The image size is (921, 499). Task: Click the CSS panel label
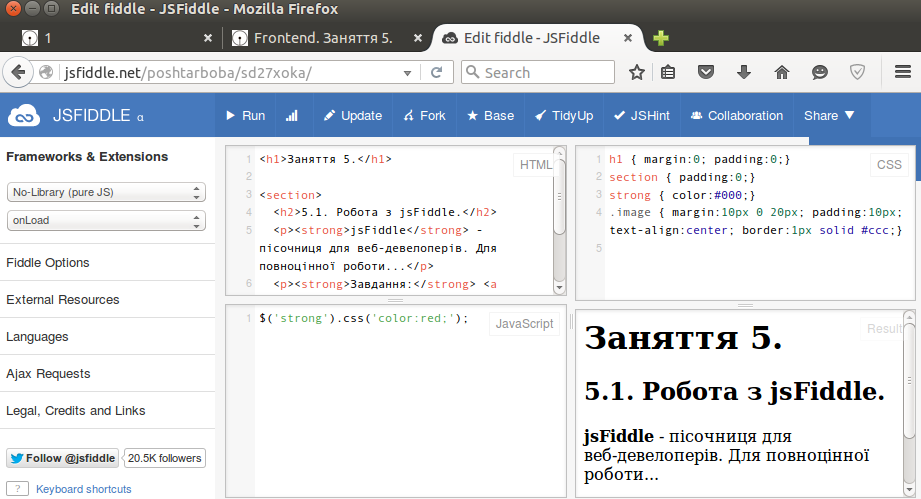tap(889, 165)
